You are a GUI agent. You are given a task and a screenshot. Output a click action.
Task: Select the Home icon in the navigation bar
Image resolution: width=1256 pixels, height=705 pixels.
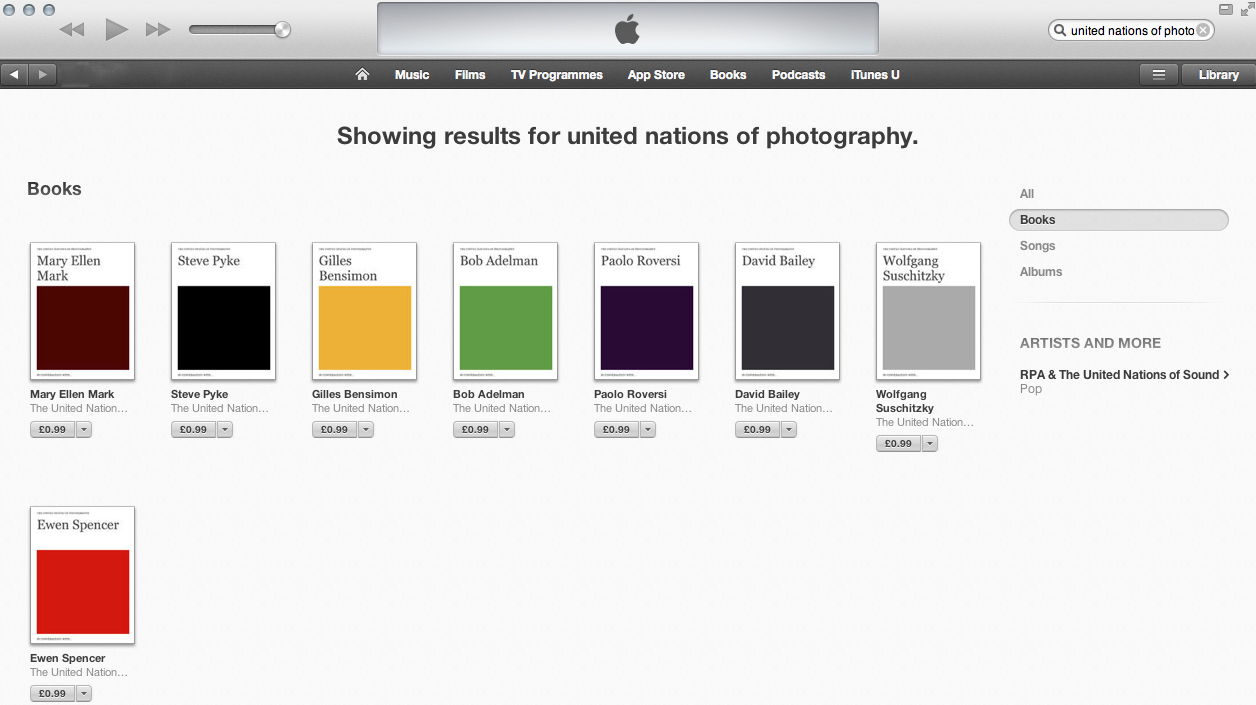362,74
